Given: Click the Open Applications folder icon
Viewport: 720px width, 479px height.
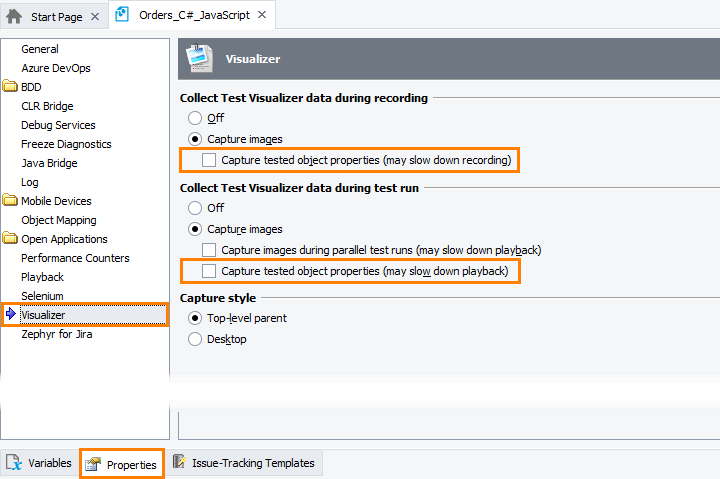Looking at the screenshot, I should (11, 239).
